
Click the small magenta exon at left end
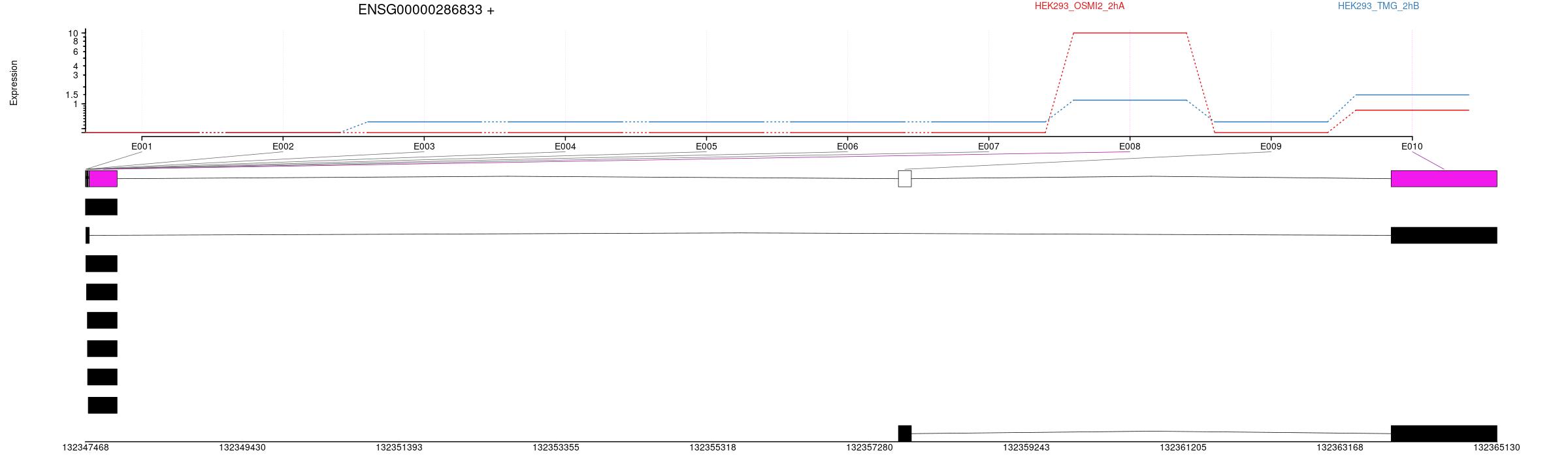(103, 179)
